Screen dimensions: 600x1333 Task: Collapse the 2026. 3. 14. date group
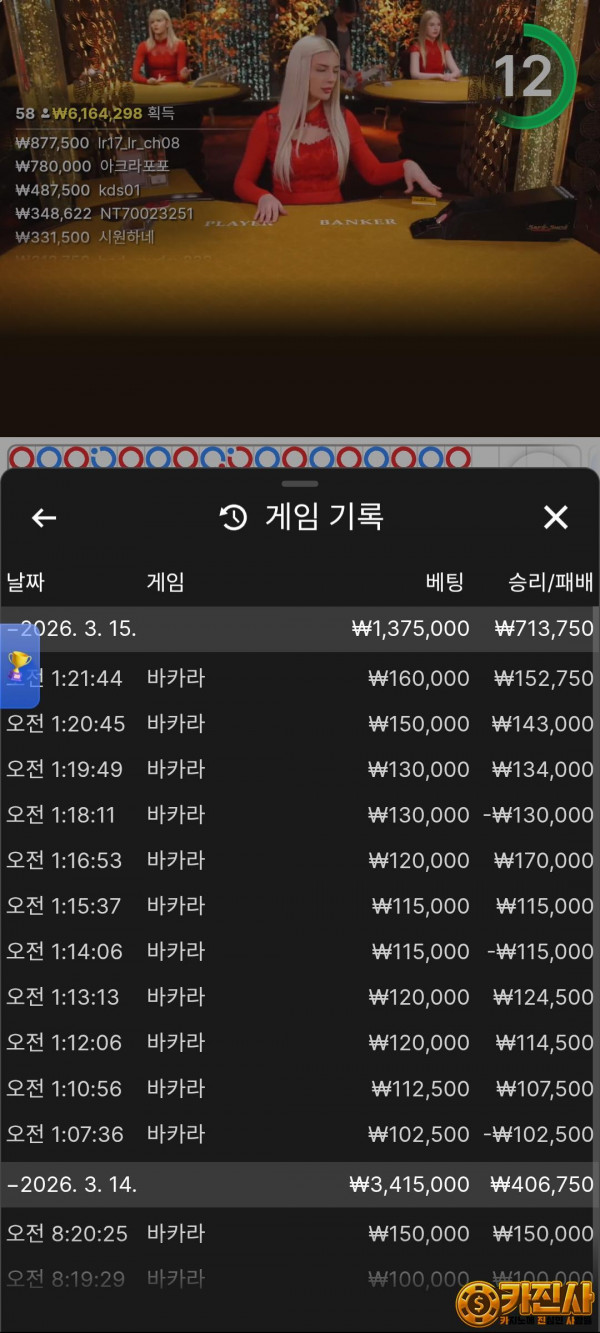[72, 1184]
